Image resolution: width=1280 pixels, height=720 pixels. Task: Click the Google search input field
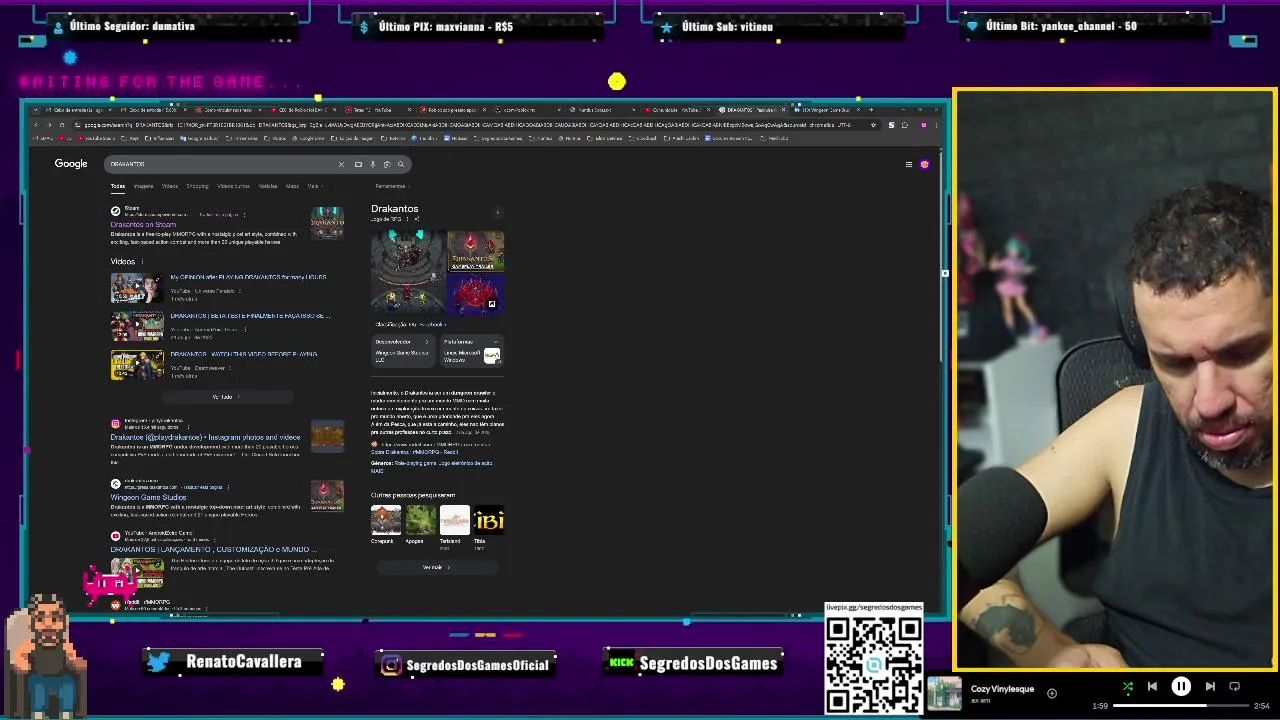pyautogui.click(x=220, y=164)
